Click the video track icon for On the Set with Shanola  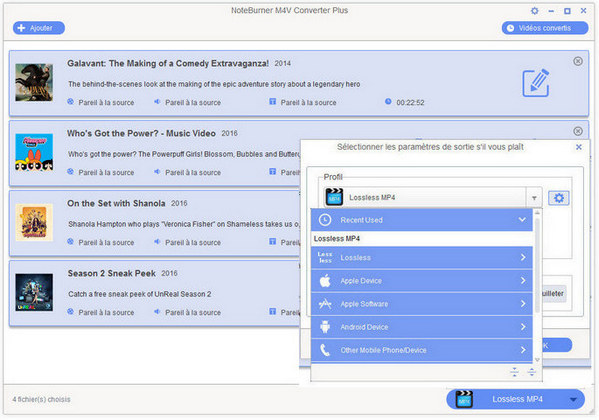coord(70,242)
